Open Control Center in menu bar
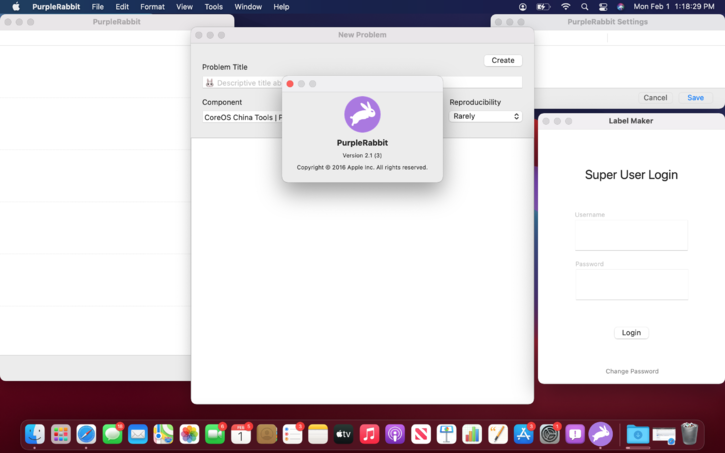The height and width of the screenshot is (453, 725). pyautogui.click(x=603, y=6)
